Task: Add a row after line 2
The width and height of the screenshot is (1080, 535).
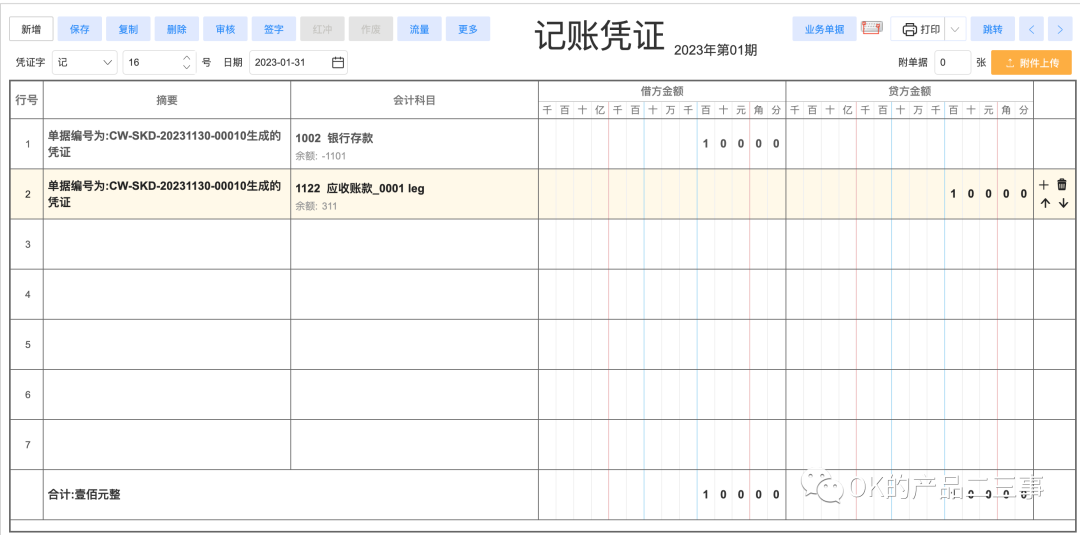Action: 1043,185
